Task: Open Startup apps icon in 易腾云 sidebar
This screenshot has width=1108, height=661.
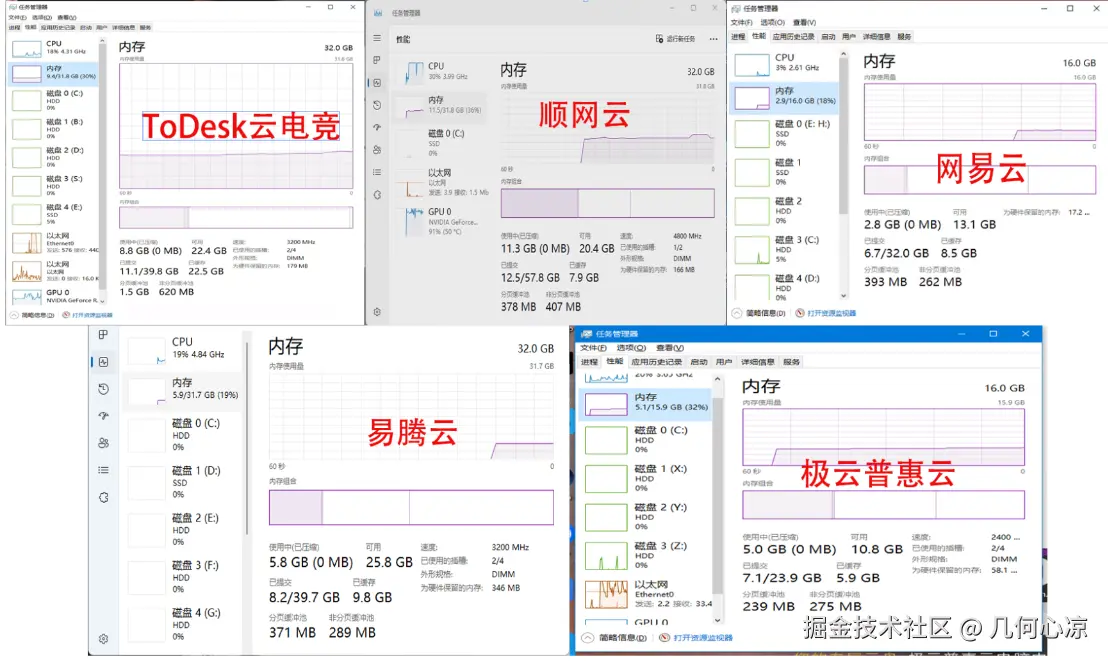Action: tap(103, 416)
